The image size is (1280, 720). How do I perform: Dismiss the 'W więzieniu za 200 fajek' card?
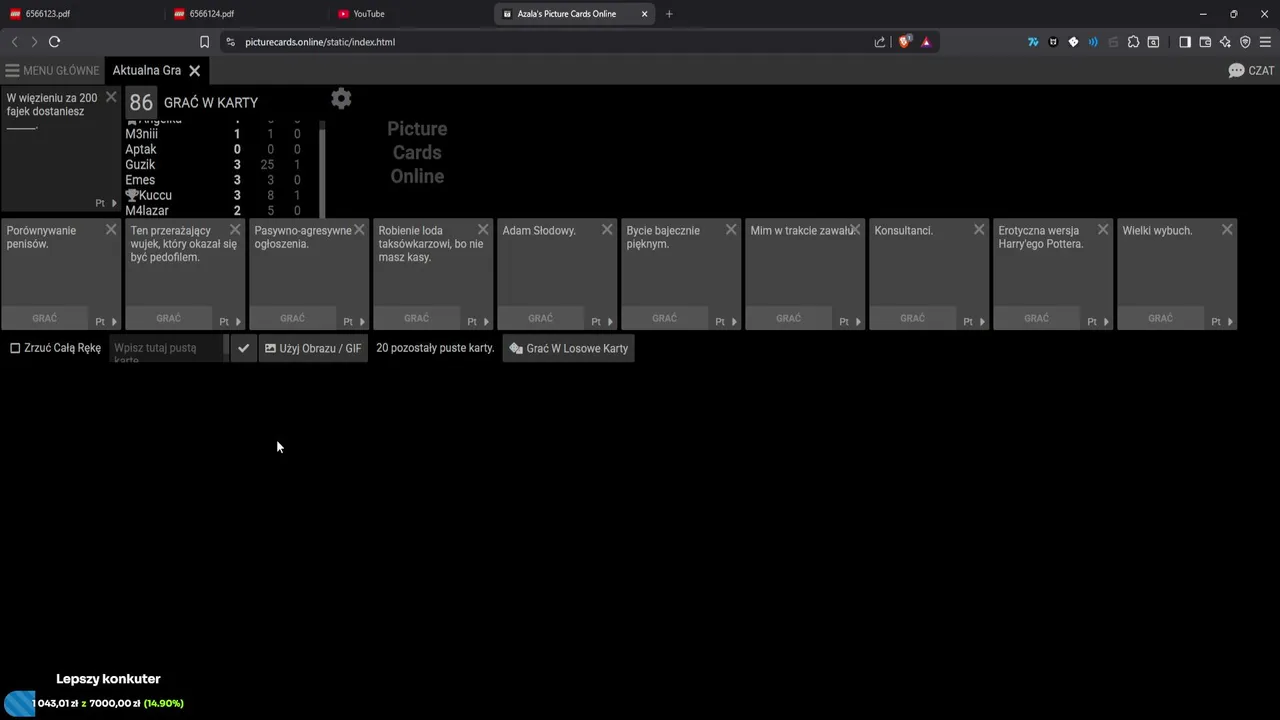coord(111,97)
